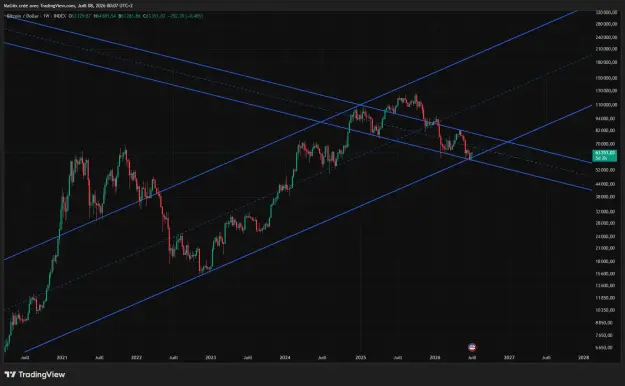The width and height of the screenshot is (625, 386).
Task: Click the 2028 label on time axis
Action: (584, 358)
